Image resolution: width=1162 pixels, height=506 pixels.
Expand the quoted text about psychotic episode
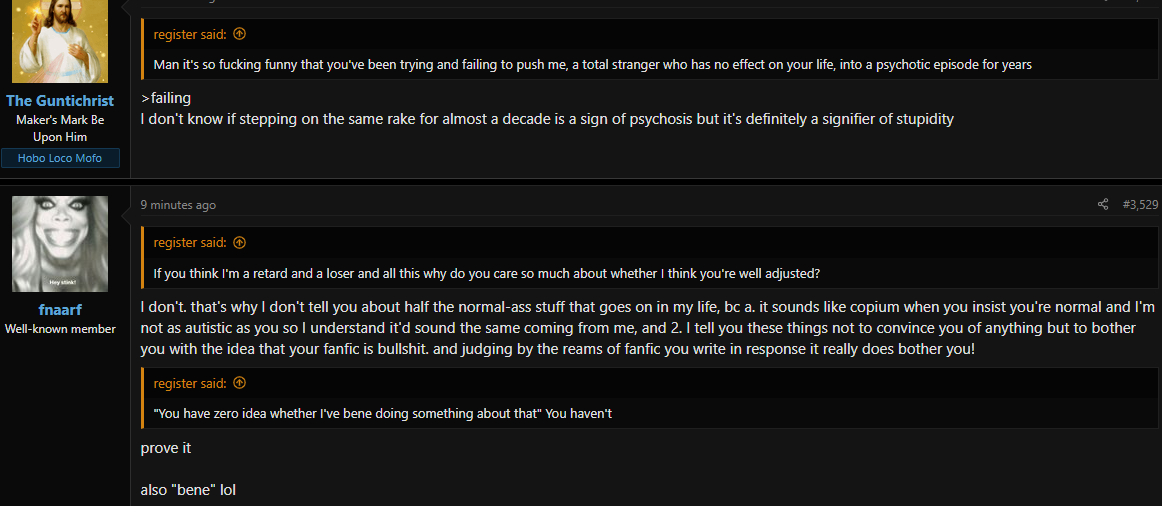click(592, 64)
